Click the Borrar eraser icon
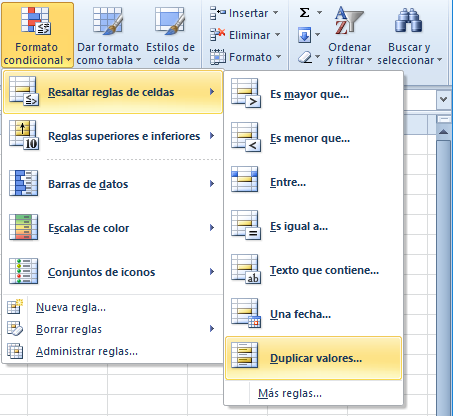The width and height of the screenshot is (453, 416). click(x=305, y=57)
